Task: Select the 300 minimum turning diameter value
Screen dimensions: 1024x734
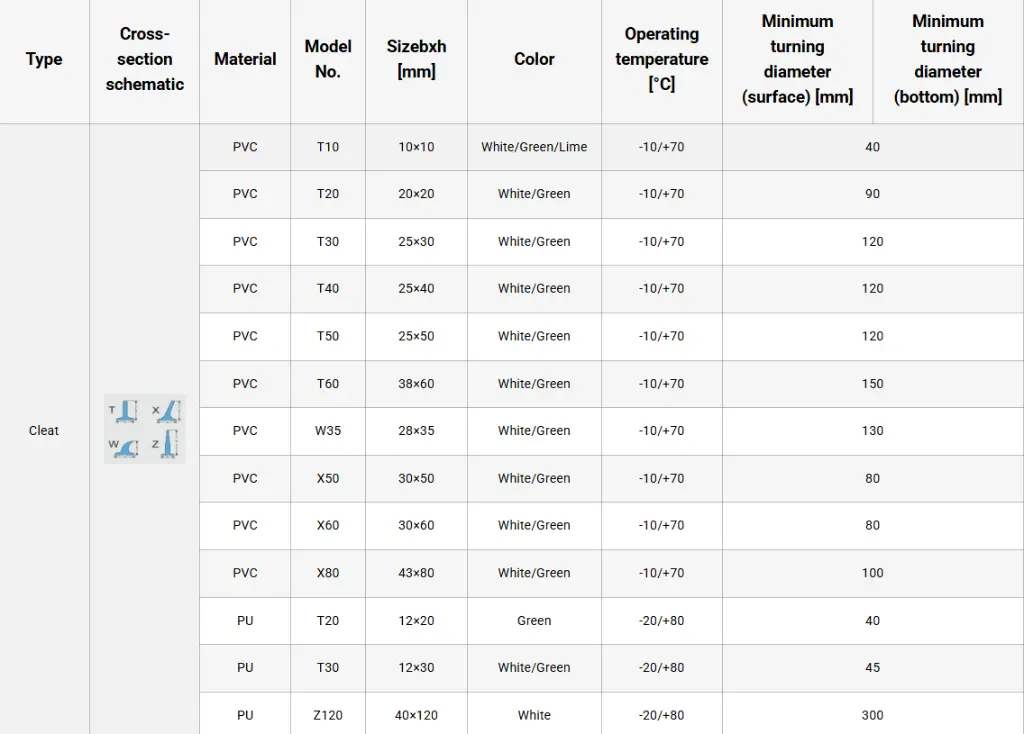Action: pyautogui.click(x=872, y=715)
